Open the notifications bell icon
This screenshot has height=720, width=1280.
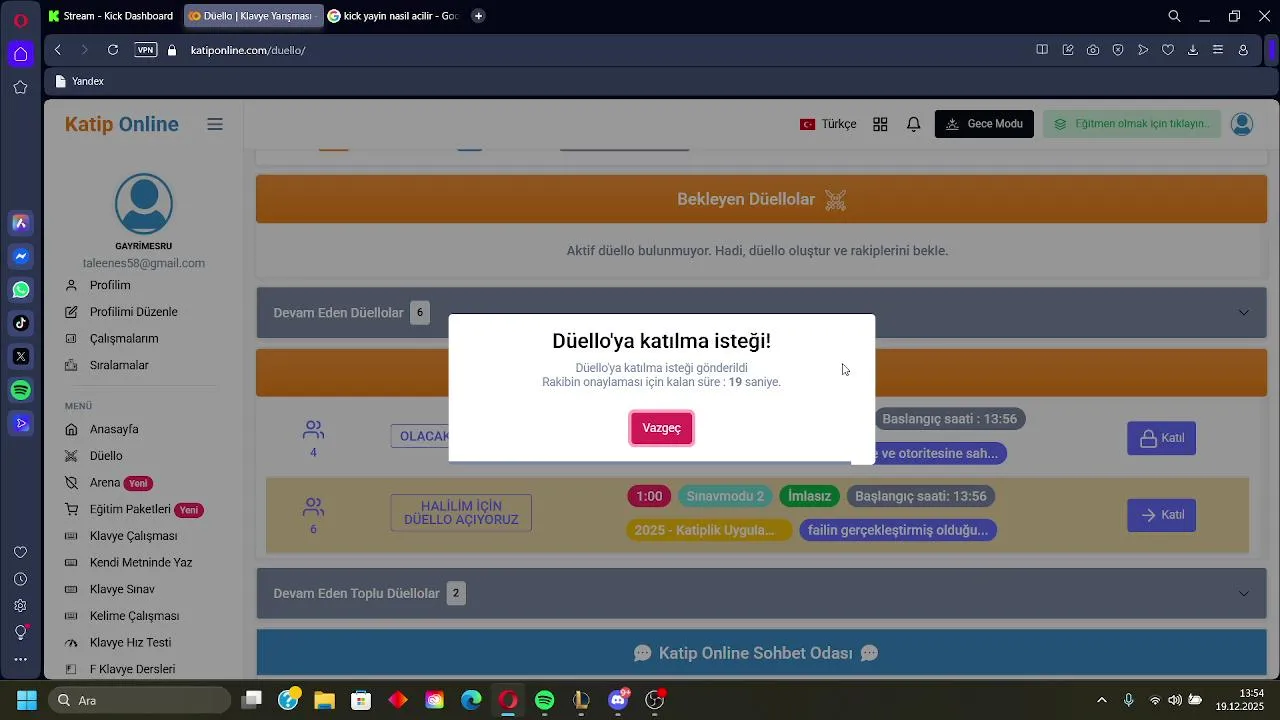(x=913, y=124)
